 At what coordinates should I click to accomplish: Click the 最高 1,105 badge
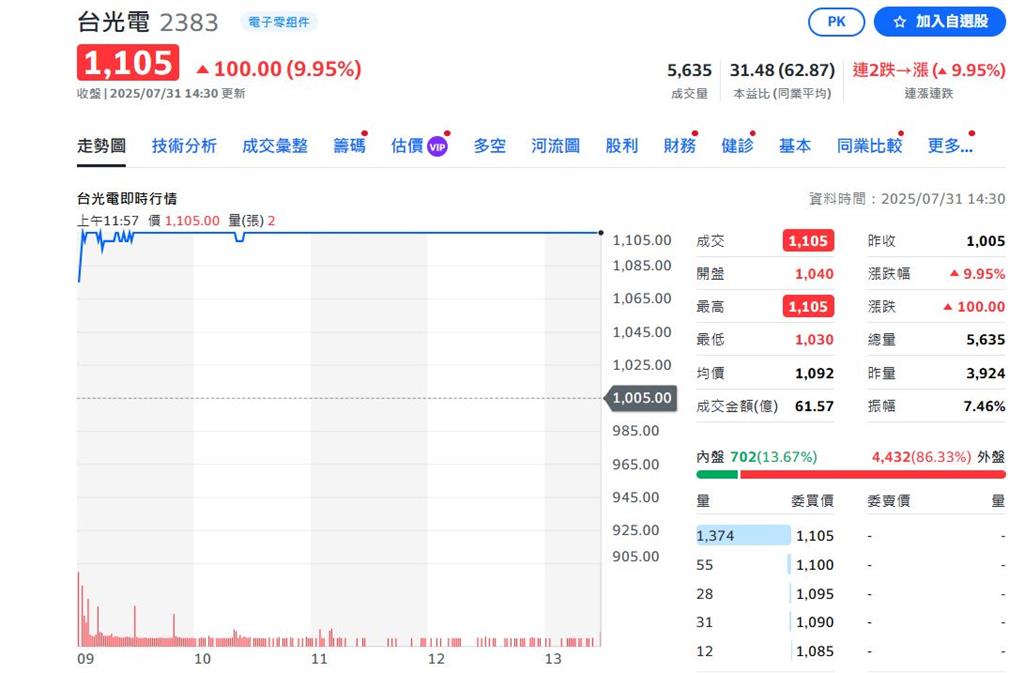pos(808,306)
